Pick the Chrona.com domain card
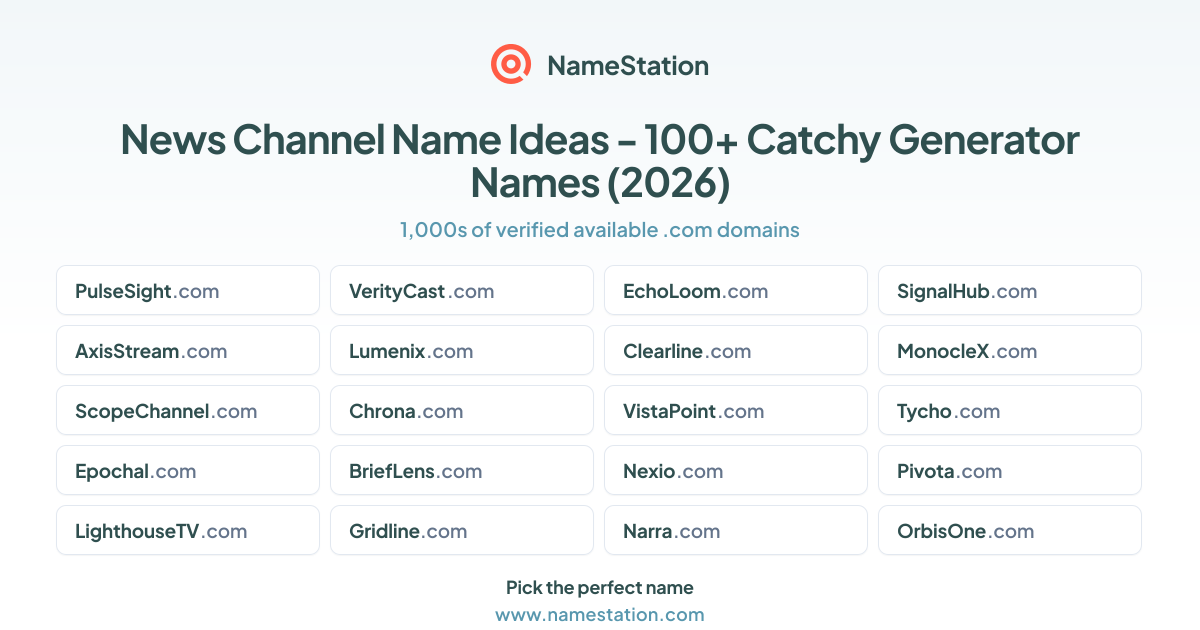The width and height of the screenshot is (1200, 630). [462, 410]
